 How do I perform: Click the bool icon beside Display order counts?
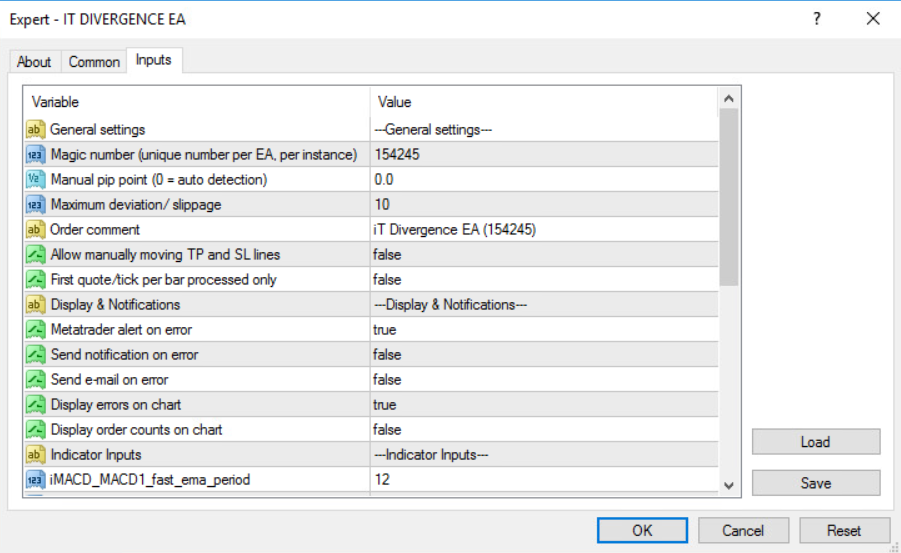coord(34,429)
